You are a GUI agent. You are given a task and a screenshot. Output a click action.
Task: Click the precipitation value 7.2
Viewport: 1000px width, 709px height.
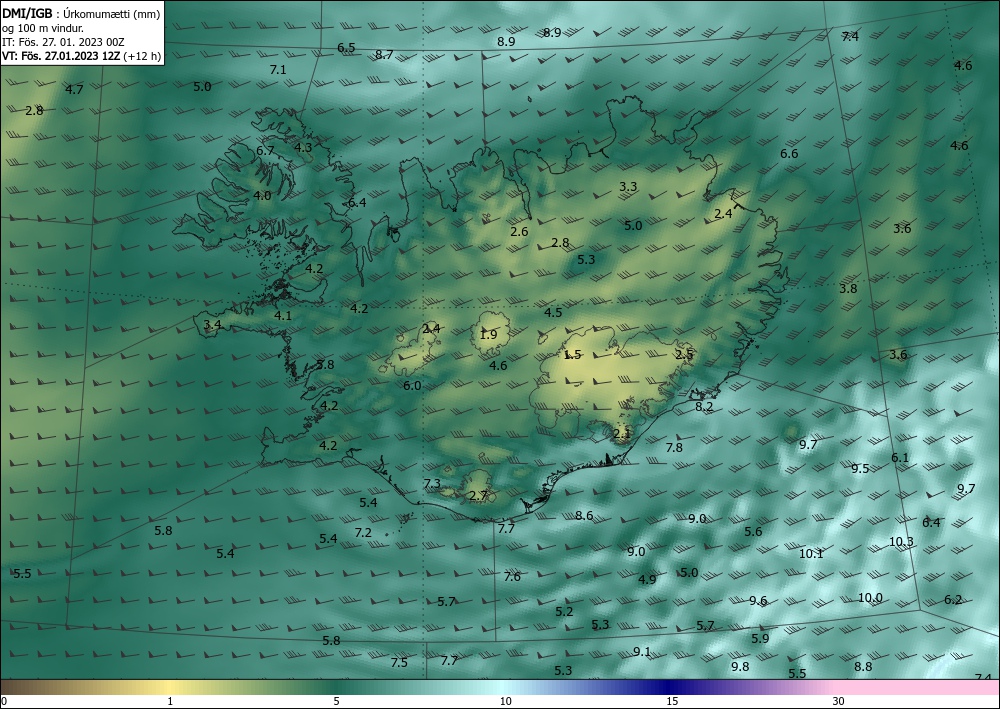pos(363,532)
